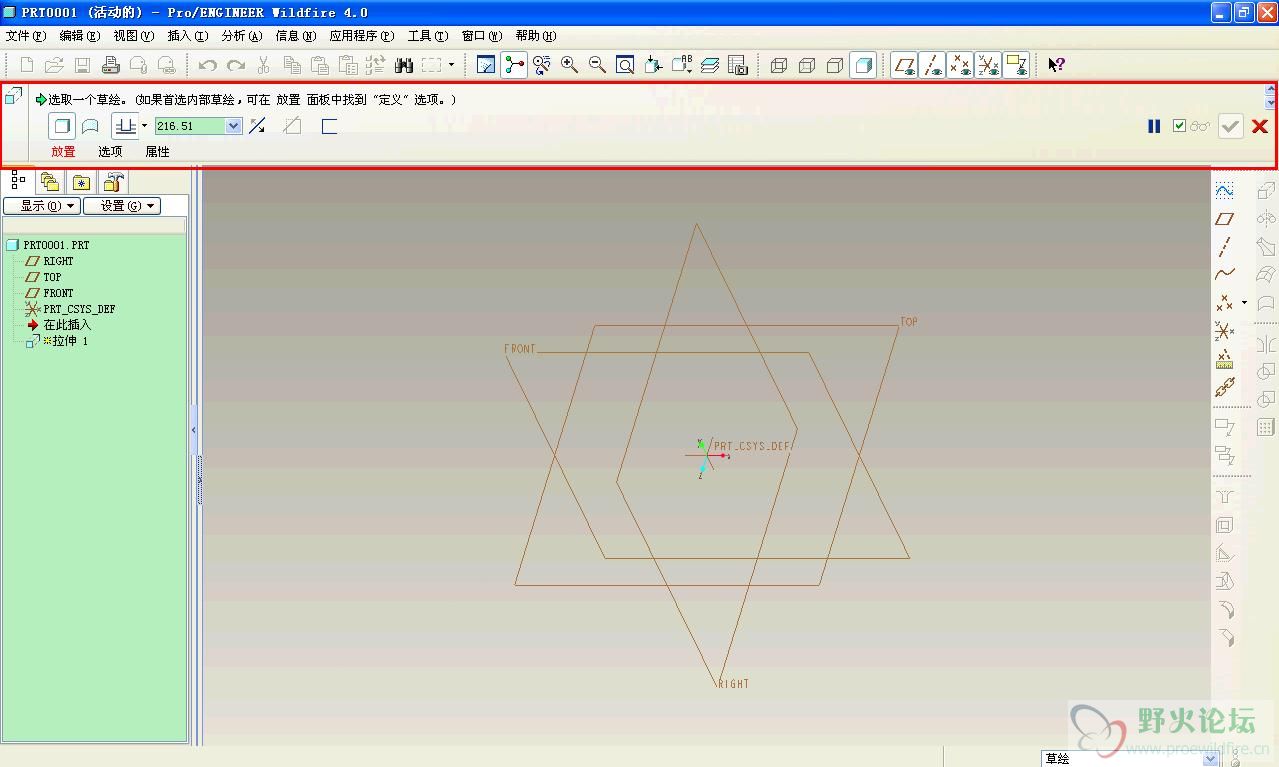Open the Saved view list icon
Viewport: 1279px width, 767px height.
(682, 65)
